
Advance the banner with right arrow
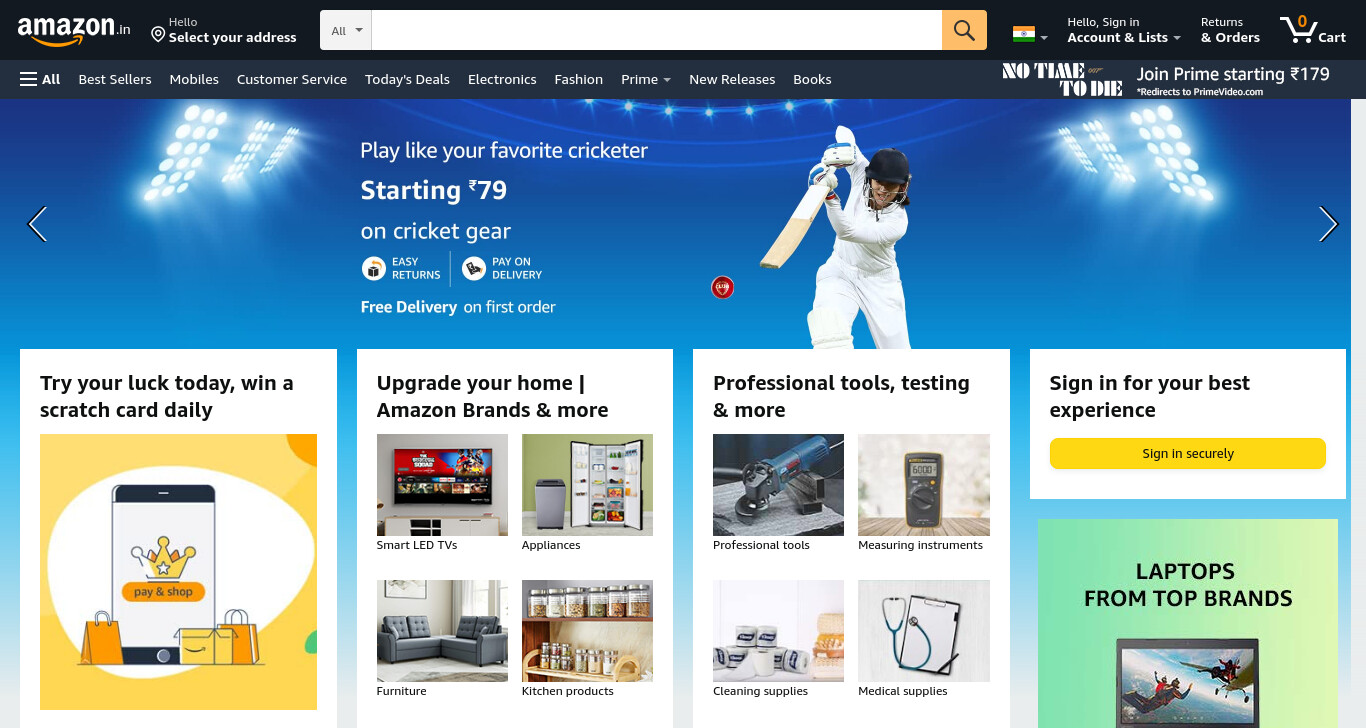[x=1328, y=224]
